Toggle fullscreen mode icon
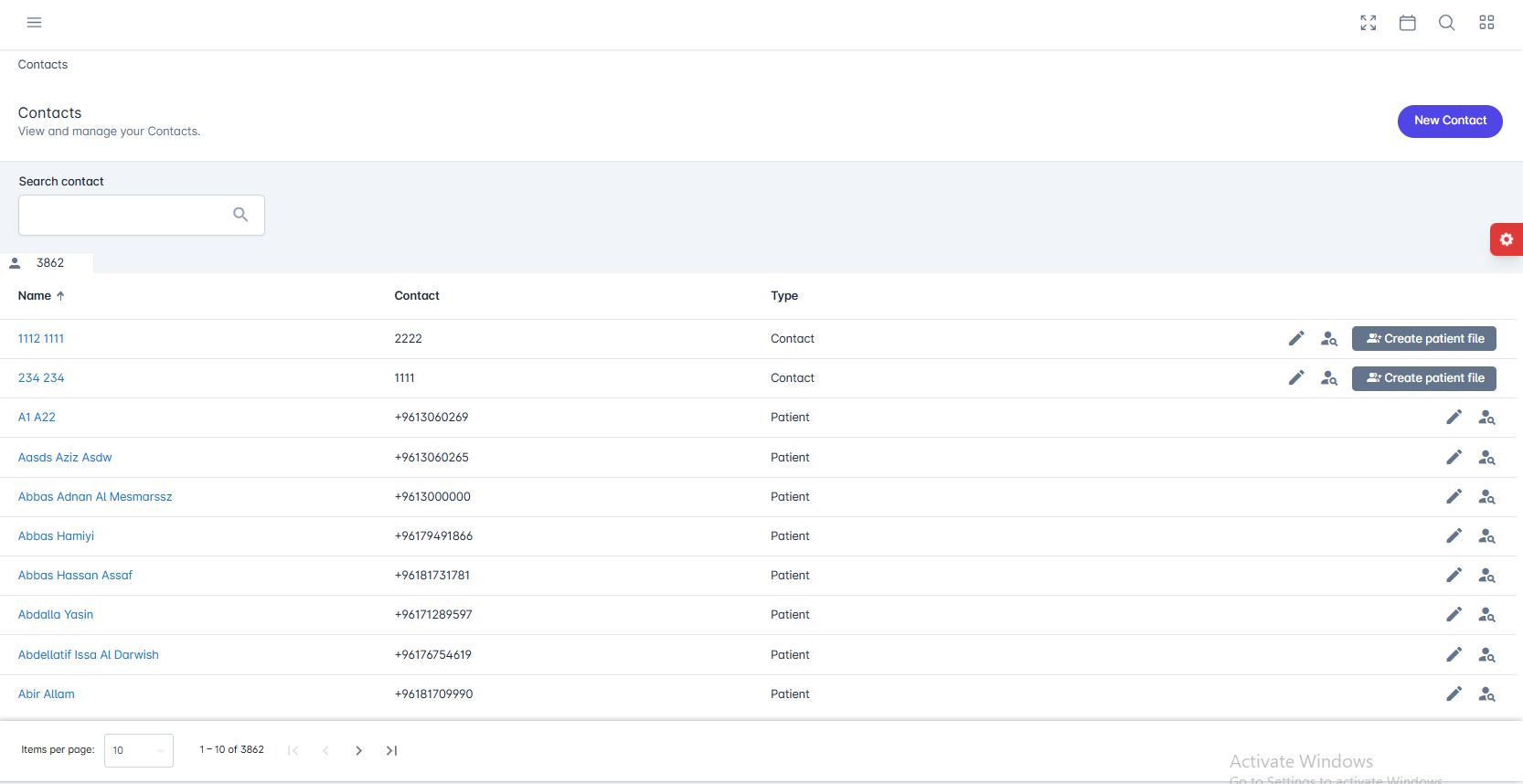Image resolution: width=1523 pixels, height=784 pixels. coord(1368,23)
